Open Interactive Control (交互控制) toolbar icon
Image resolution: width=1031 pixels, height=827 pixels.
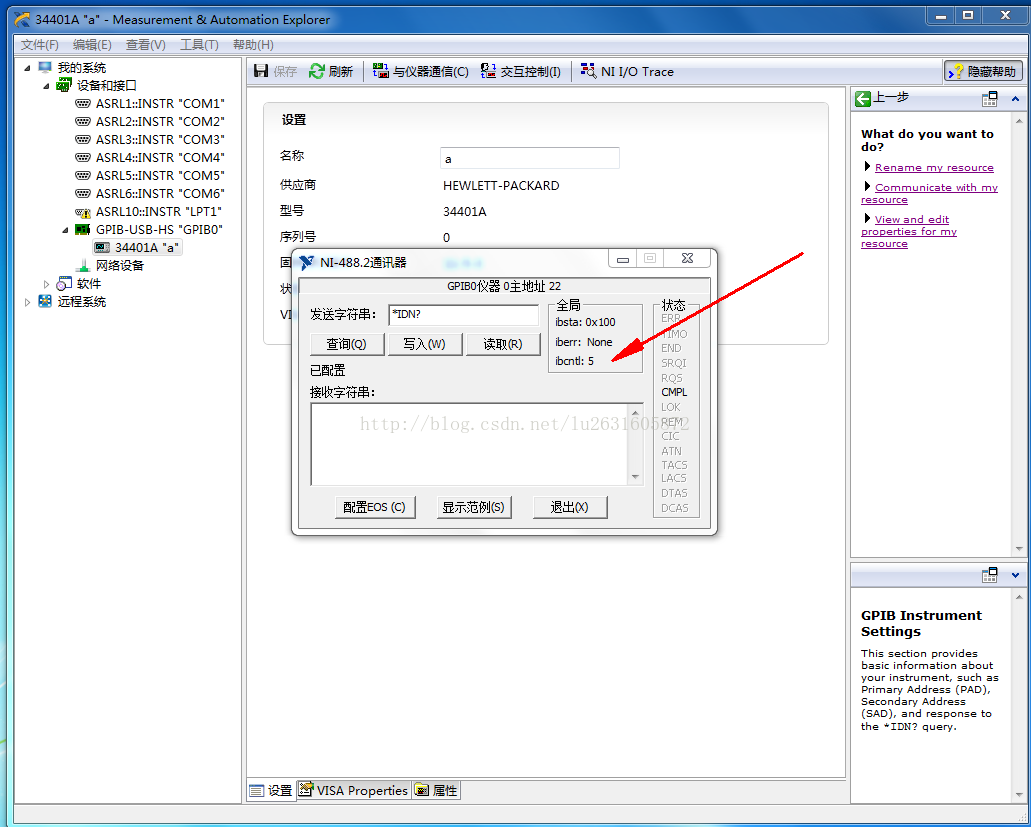point(488,70)
